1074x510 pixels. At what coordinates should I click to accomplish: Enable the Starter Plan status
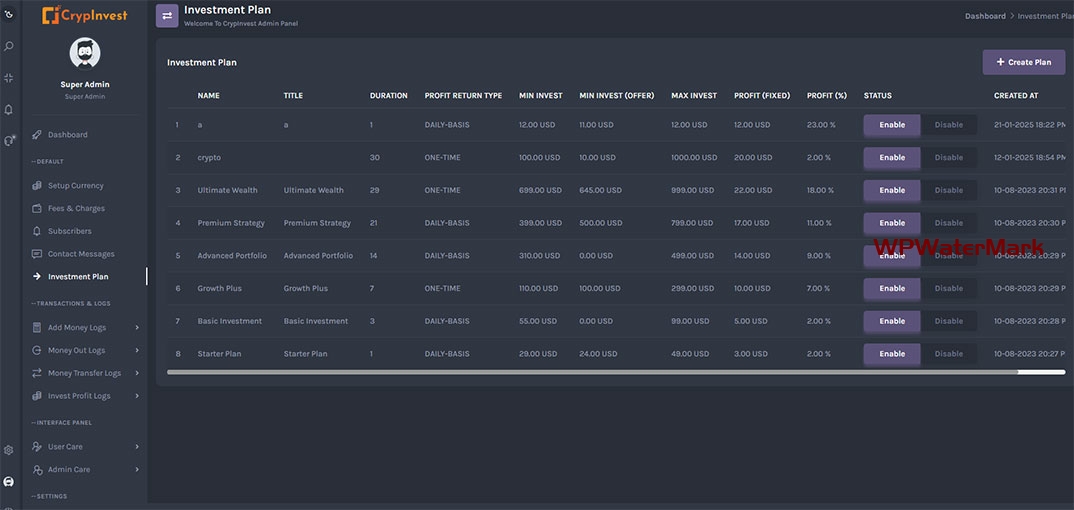pos(891,354)
